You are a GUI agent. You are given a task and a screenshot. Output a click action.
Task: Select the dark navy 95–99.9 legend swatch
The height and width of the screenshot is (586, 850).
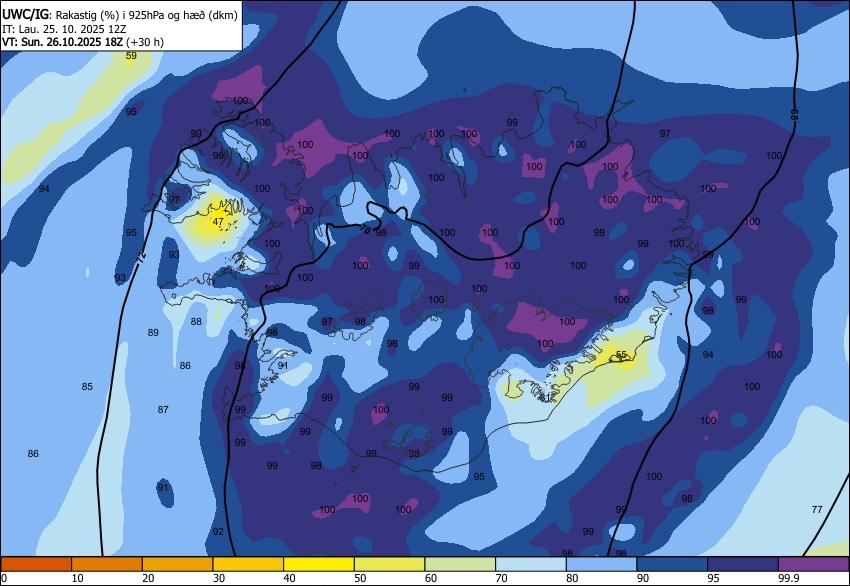[743, 564]
